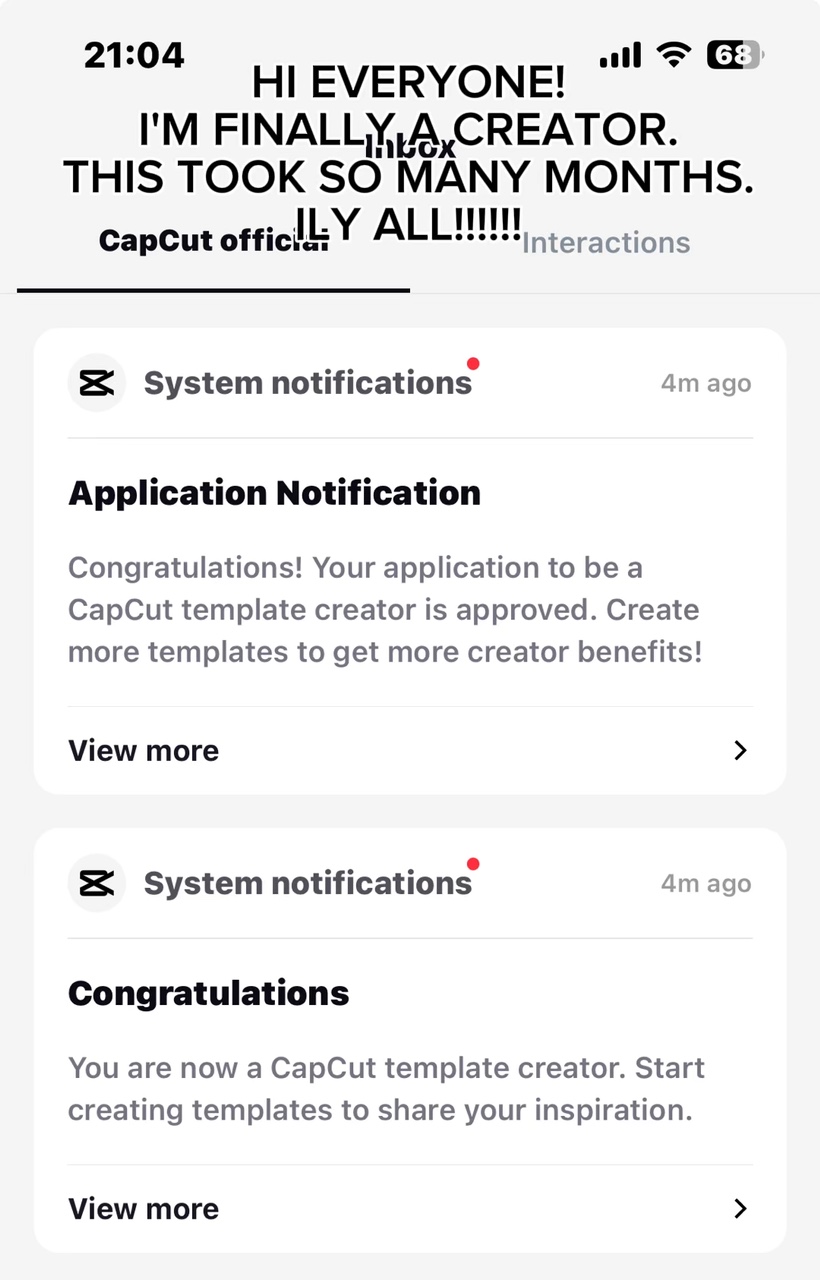Viewport: 820px width, 1280px height.
Task: Tap the application approved message text
Action: click(385, 610)
